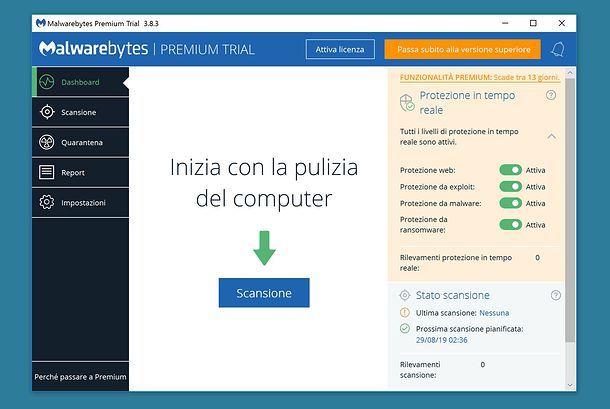Click the scrollbar up arrow
The image size is (610, 409).
pyautogui.click(x=570, y=73)
